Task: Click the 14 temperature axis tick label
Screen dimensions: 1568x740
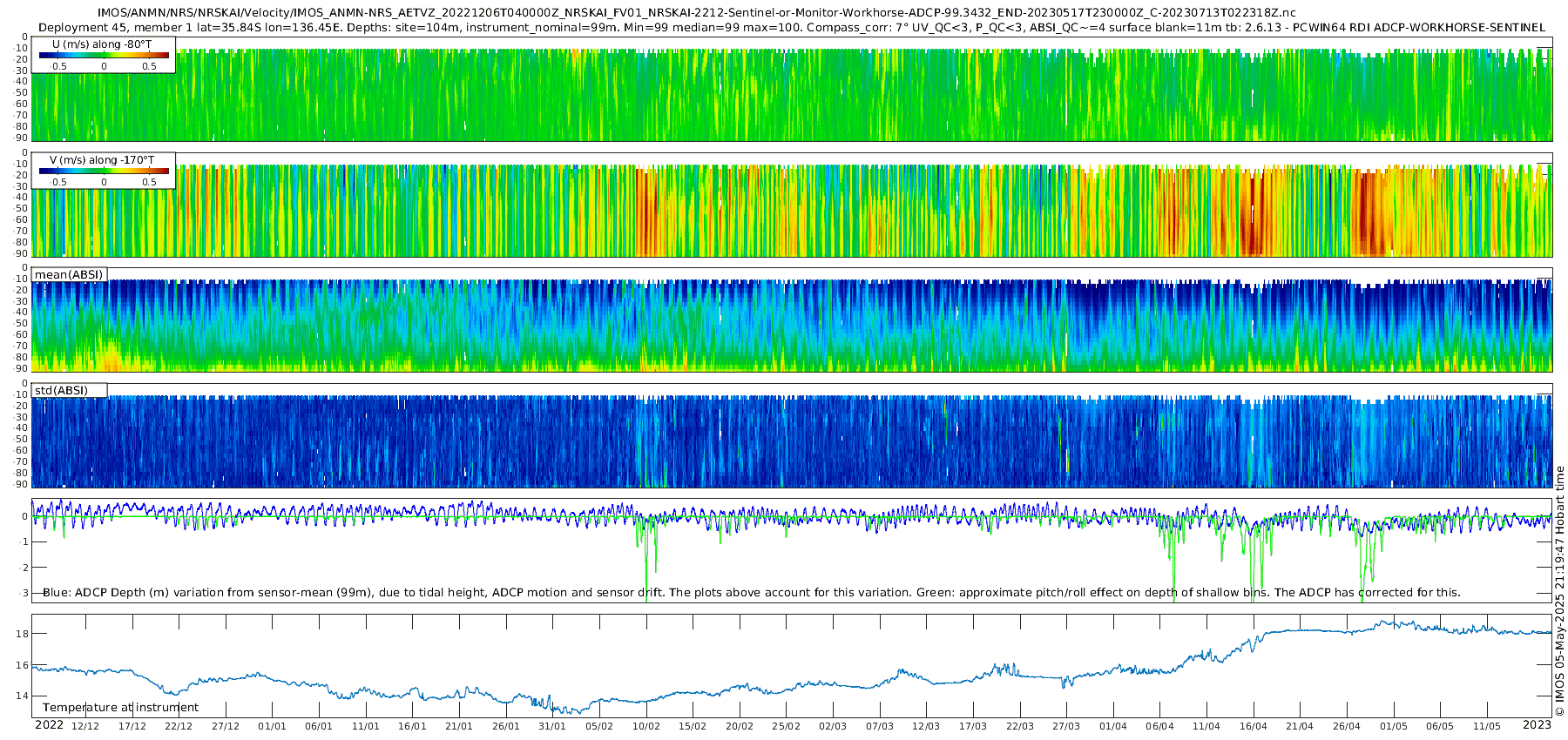Action: click(23, 696)
